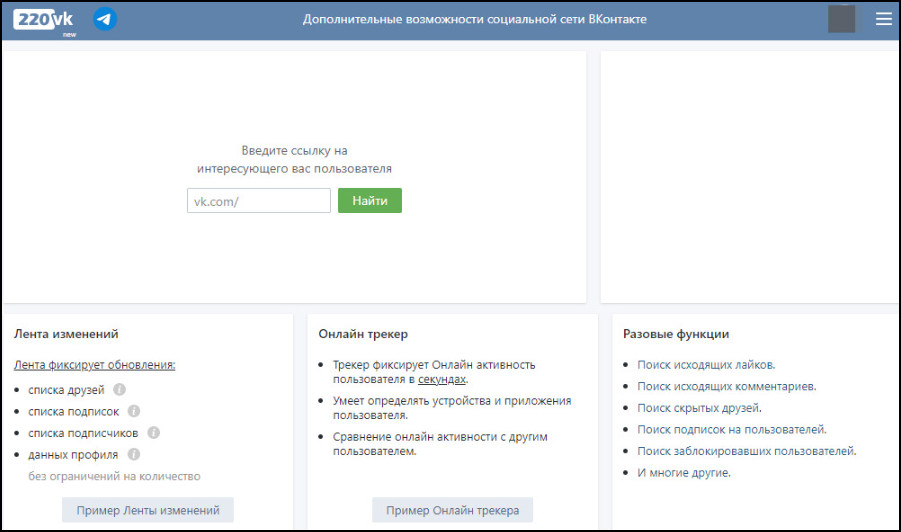This screenshot has height=532, width=901.
Task: Open Поиск скрытых друзей link
Action: [699, 408]
